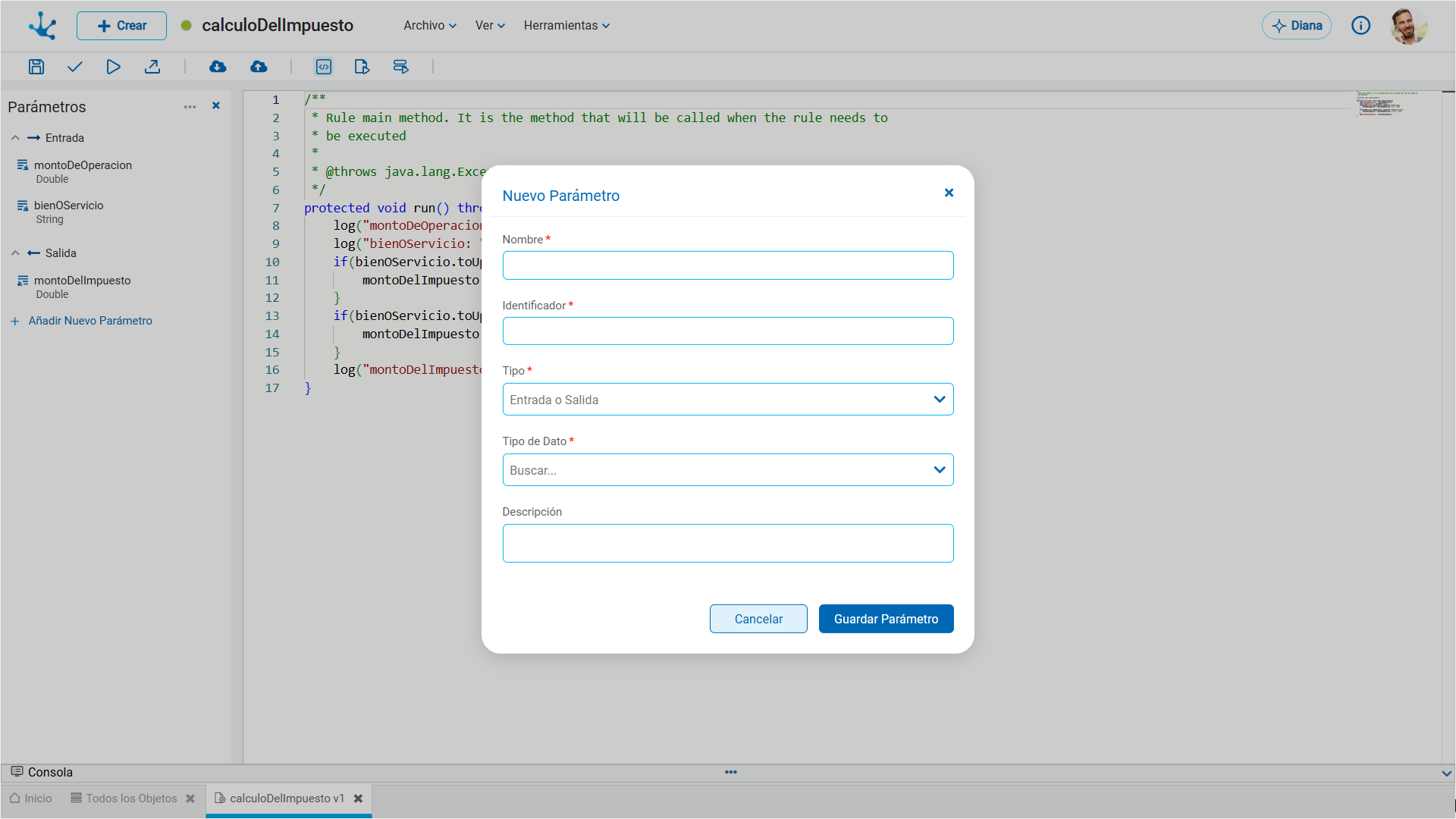Open the Tipo de Dato search dropdown
Screen dimensions: 1456x819
(728, 470)
